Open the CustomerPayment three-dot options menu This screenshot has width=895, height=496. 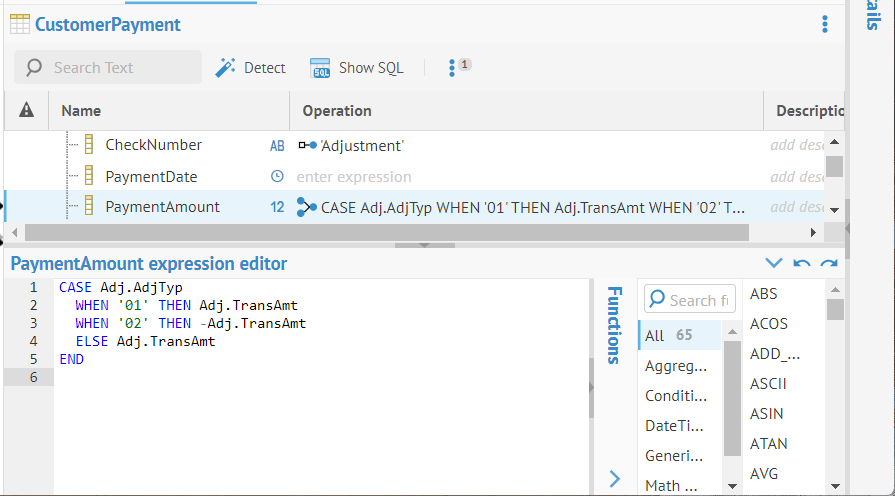point(824,24)
